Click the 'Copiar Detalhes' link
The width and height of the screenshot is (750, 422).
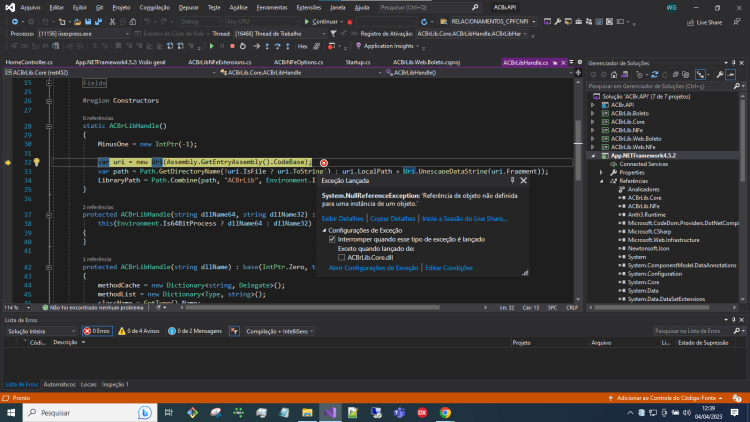click(393, 219)
